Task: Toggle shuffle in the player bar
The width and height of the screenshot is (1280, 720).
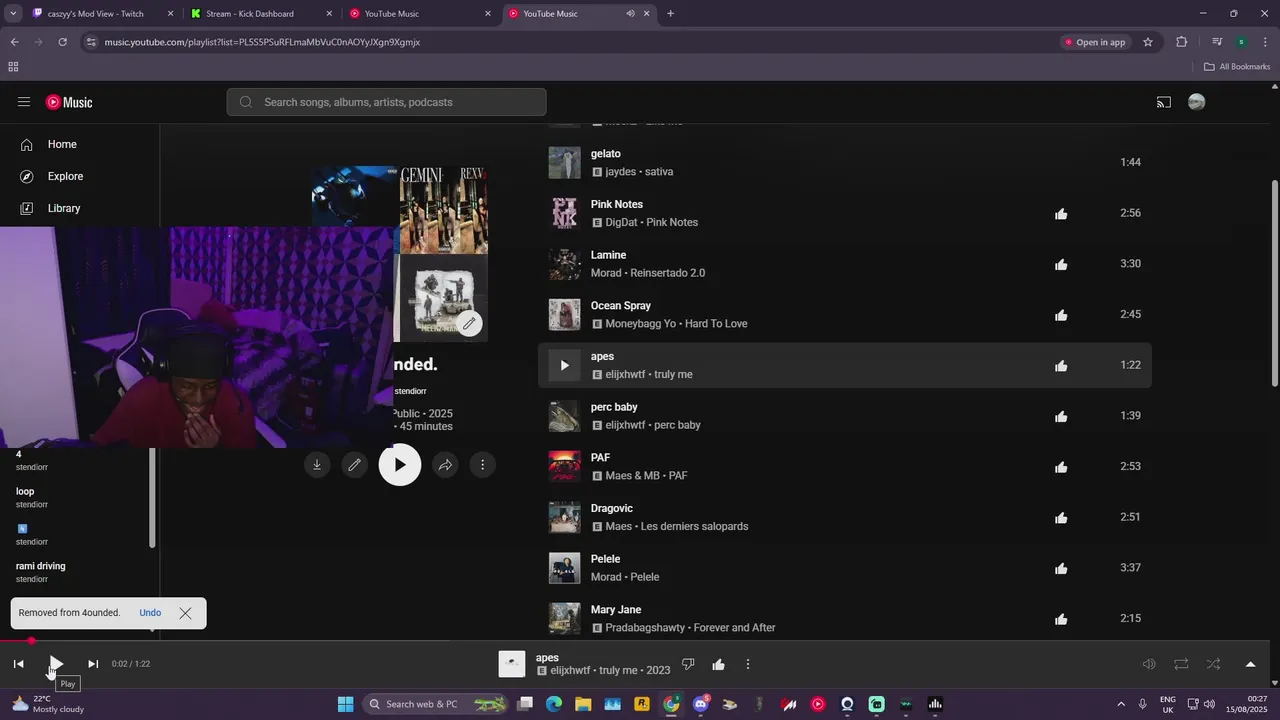Action: 1213,664
